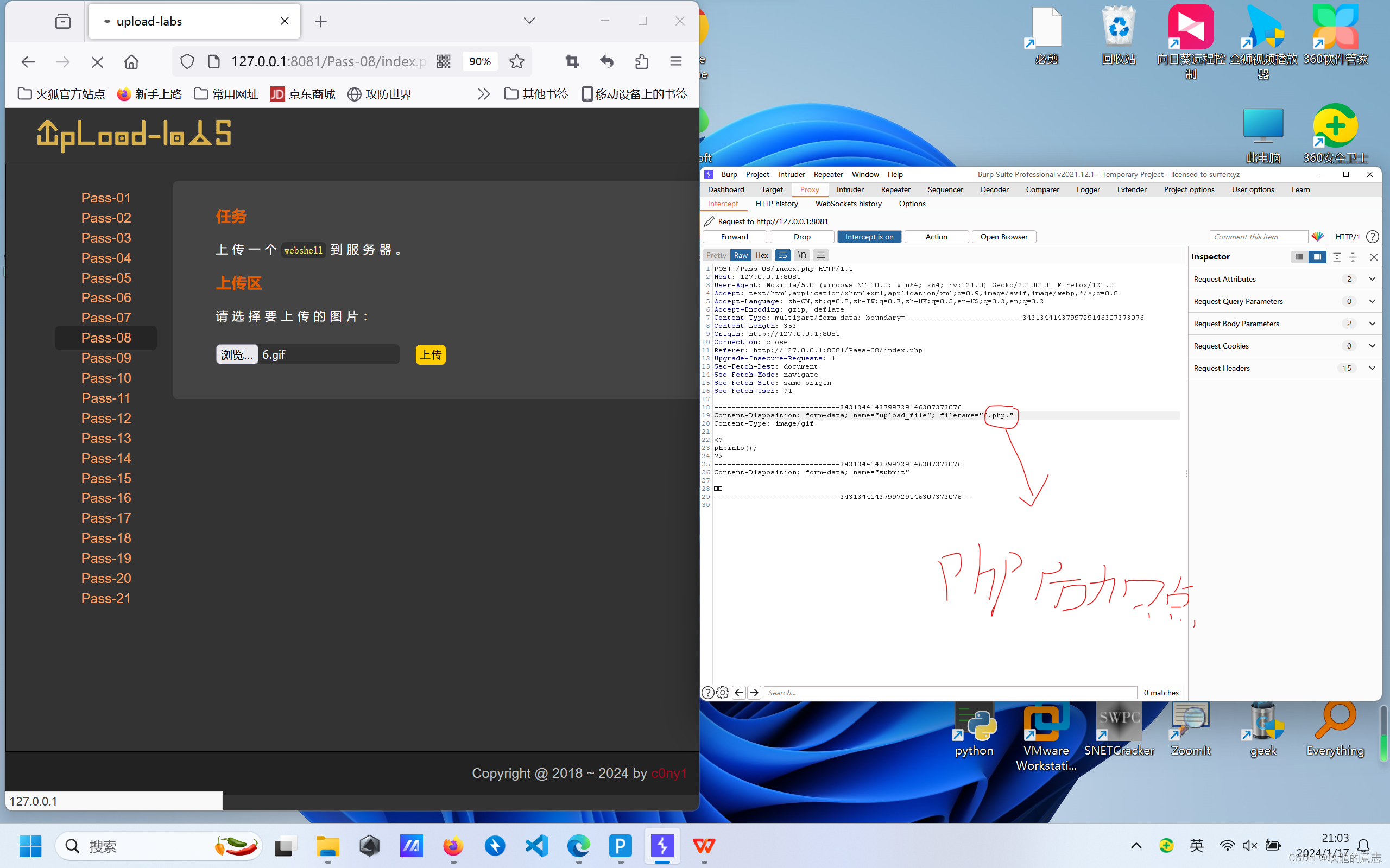Show hidden tray icons chevron
1390x868 pixels.
[x=1136, y=846]
